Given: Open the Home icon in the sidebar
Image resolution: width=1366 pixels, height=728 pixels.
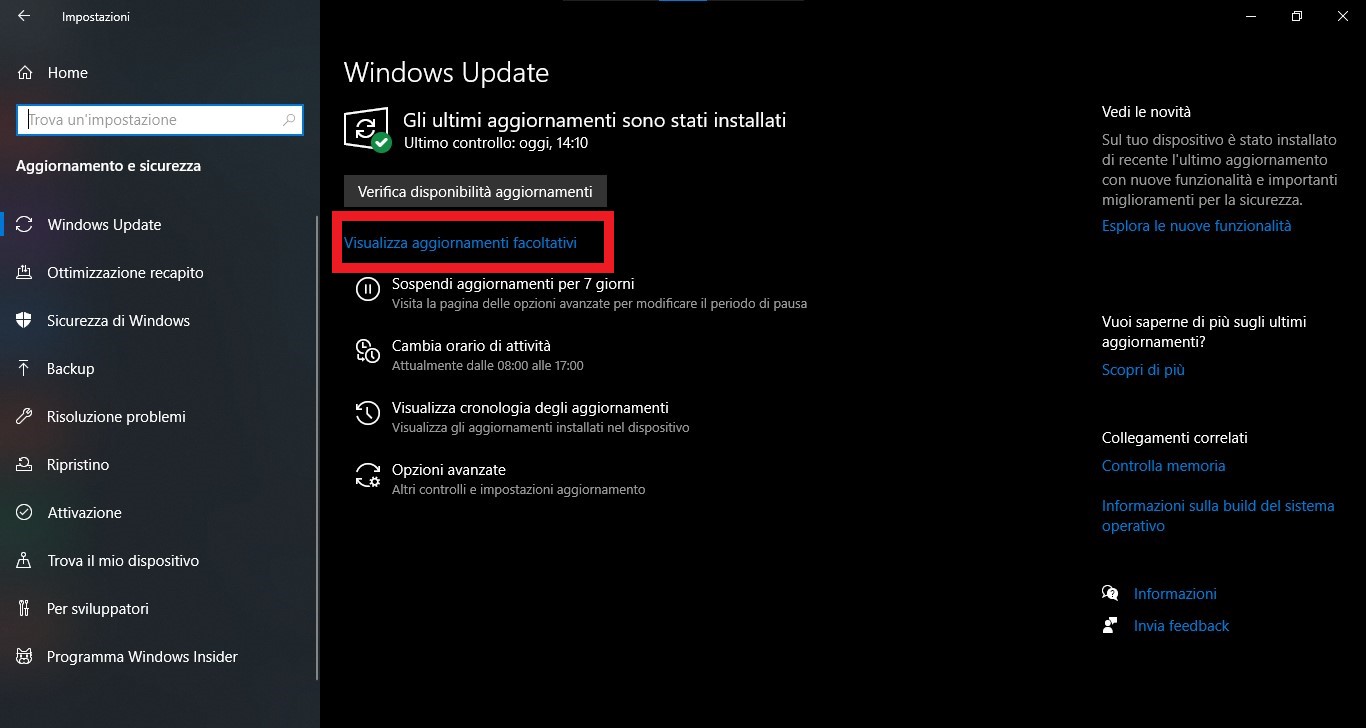Looking at the screenshot, I should point(26,73).
